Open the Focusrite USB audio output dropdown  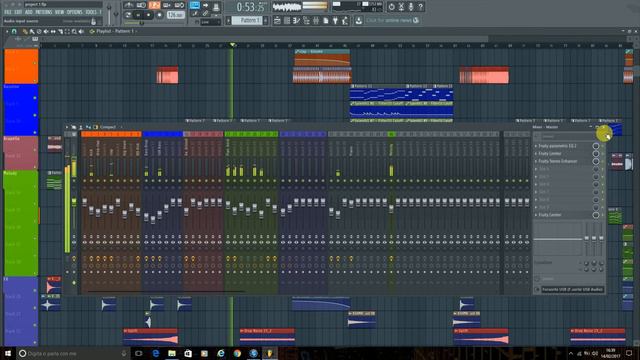pyautogui.click(x=573, y=289)
